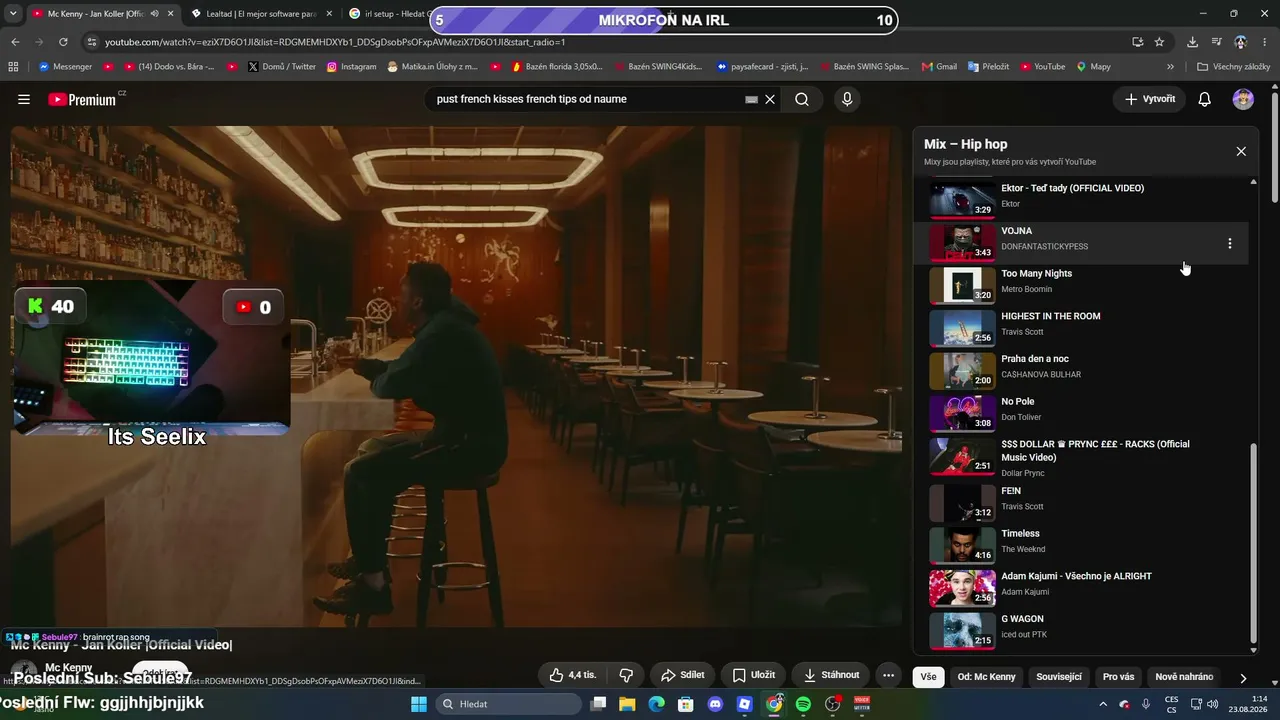Viewport: 1280px width, 720px height.
Task: Open the Všechny záložky bookmarks folder
Action: coord(1233,67)
